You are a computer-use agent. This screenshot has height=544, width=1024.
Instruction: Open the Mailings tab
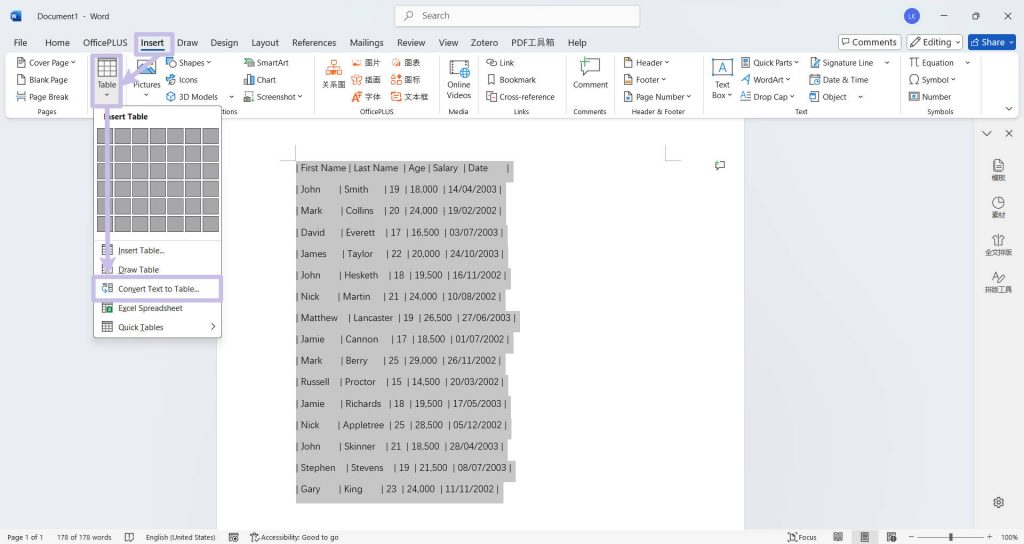coord(366,42)
